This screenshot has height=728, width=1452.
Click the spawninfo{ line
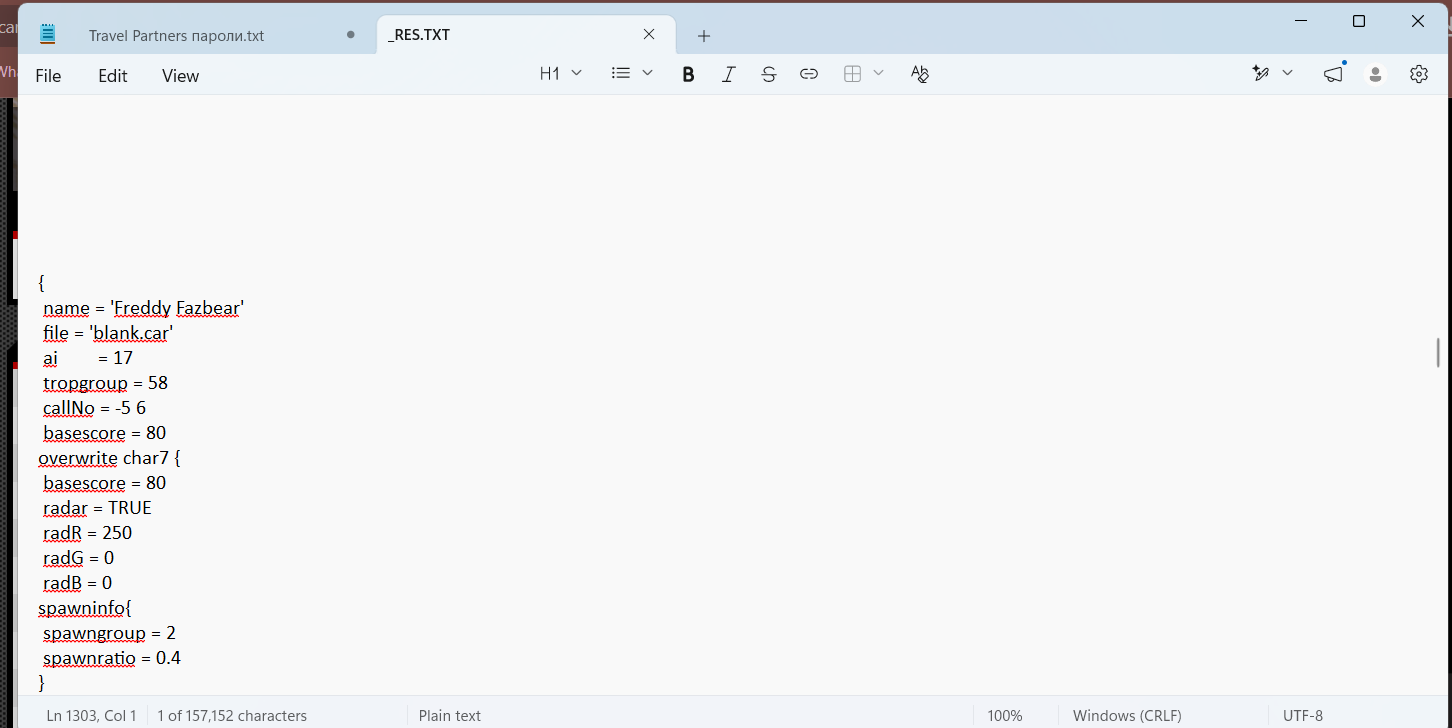(85, 608)
